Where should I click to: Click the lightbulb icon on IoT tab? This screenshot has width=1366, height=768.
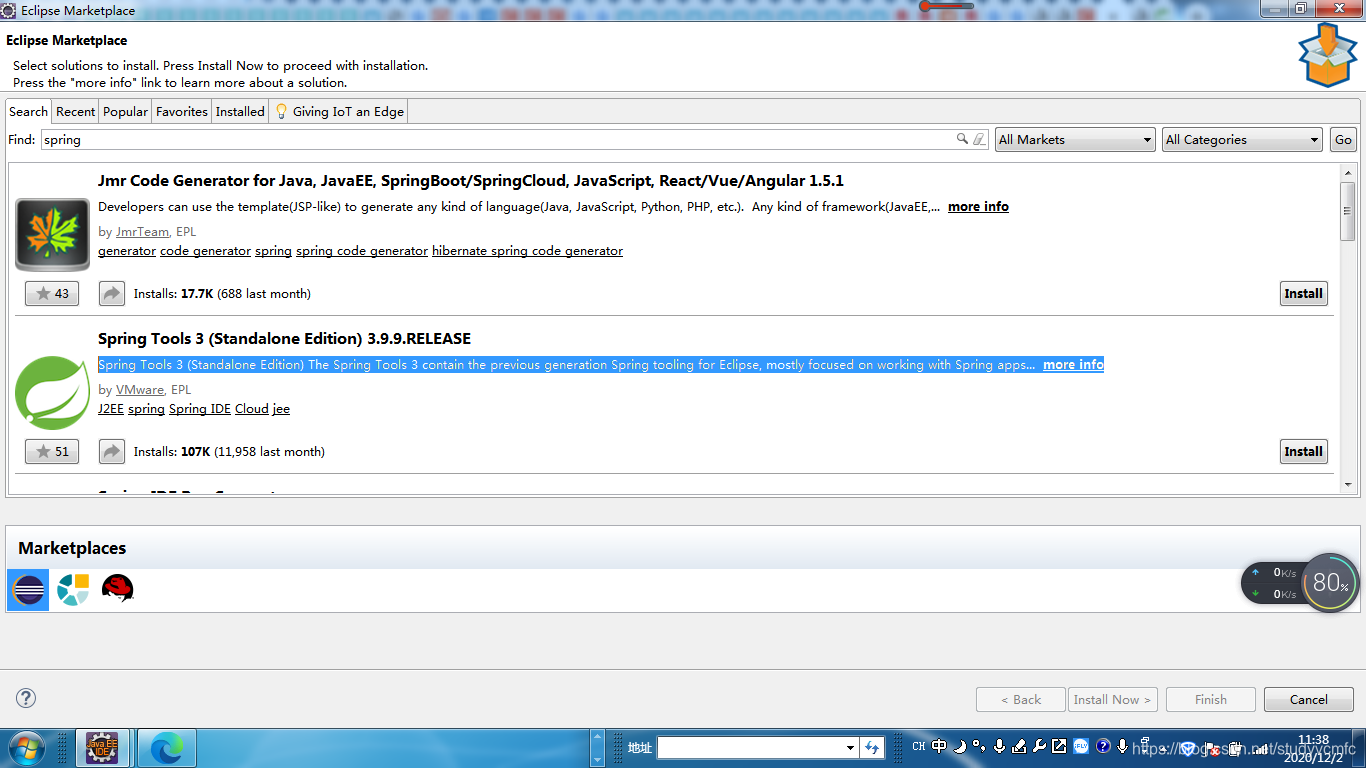(281, 111)
